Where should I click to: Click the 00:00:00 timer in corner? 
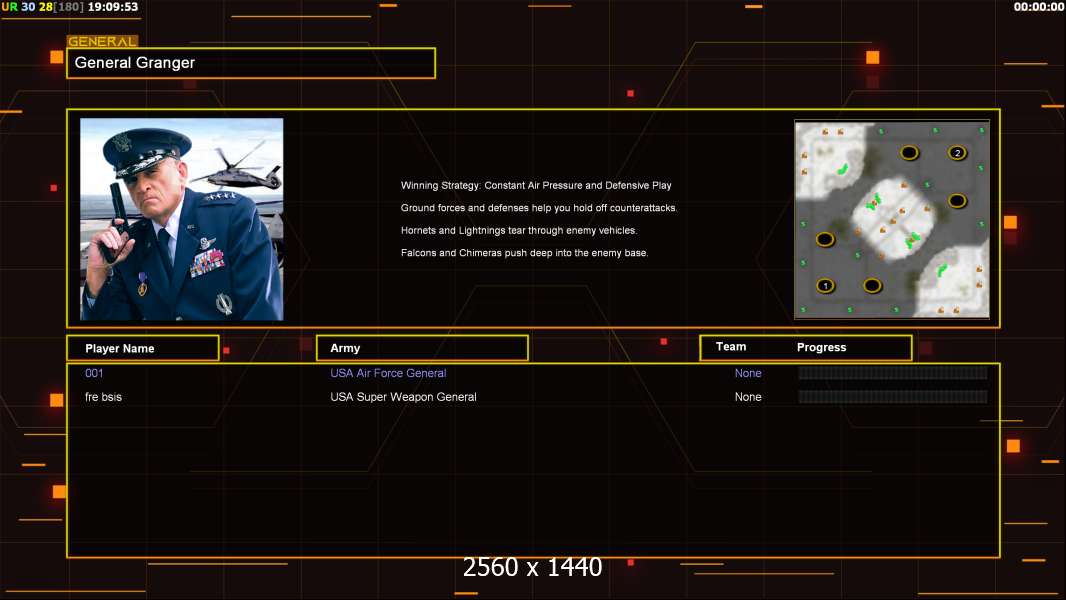(x=1038, y=7)
